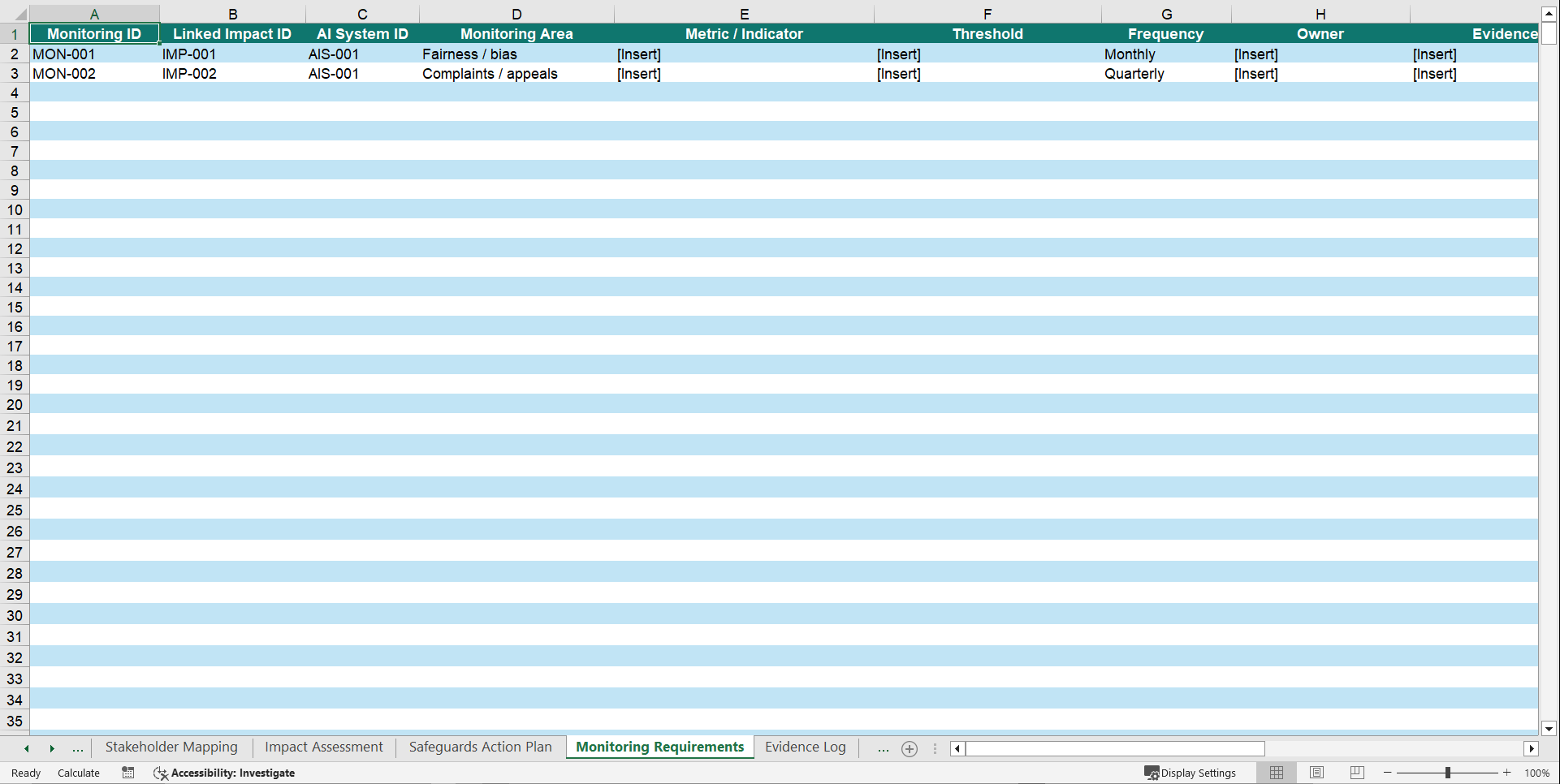Select the AI System ID header cell
Image resolution: width=1560 pixels, height=784 pixels.
[362, 33]
